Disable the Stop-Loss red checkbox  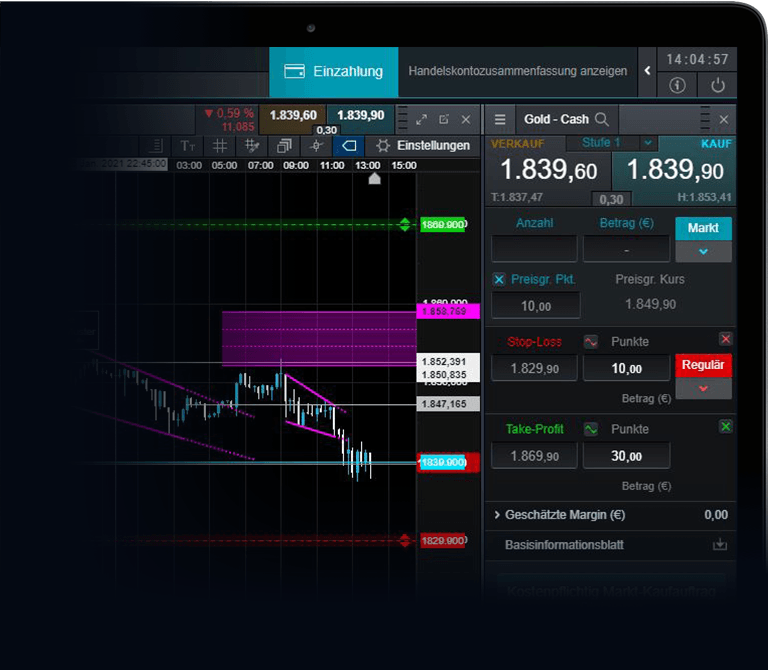click(x=725, y=340)
